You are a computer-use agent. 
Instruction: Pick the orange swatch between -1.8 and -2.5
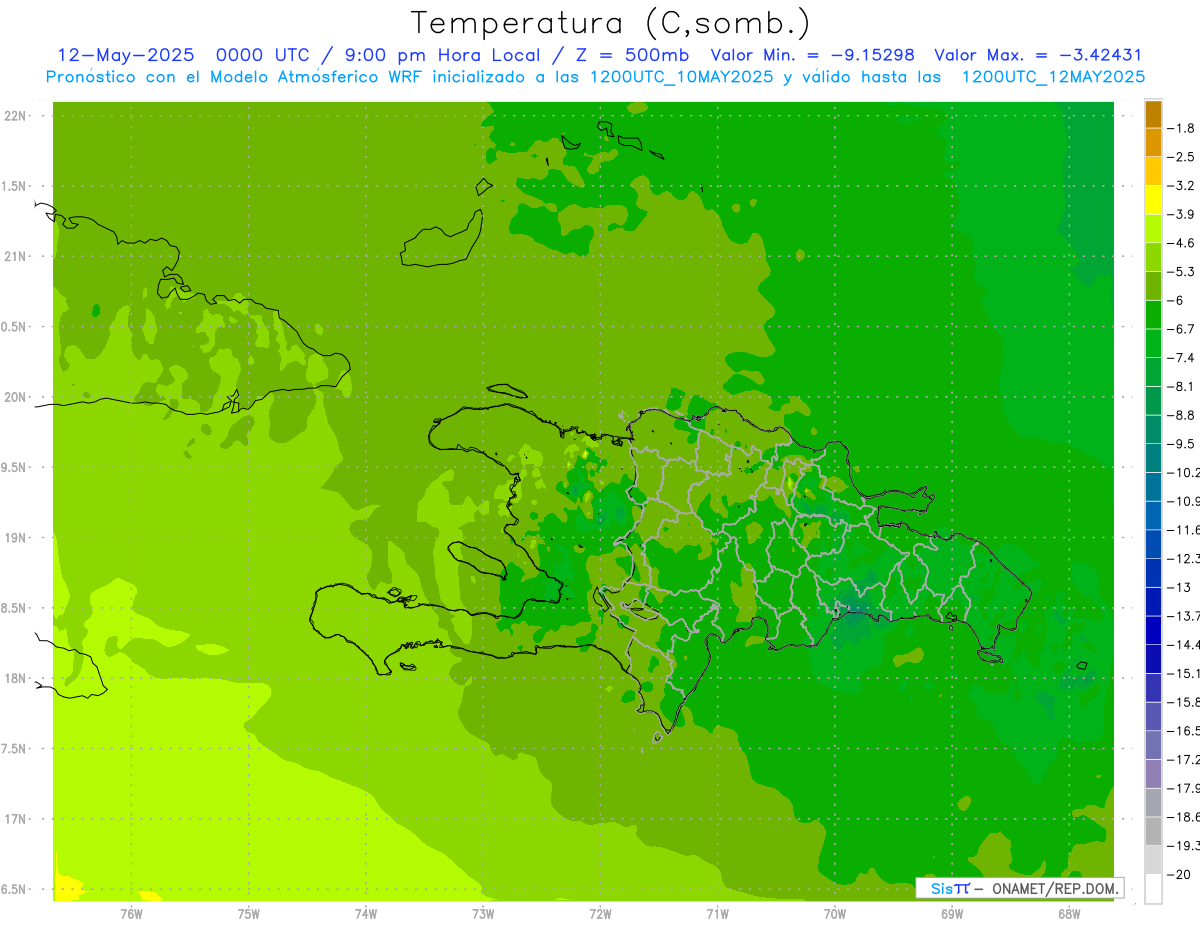tap(1153, 143)
